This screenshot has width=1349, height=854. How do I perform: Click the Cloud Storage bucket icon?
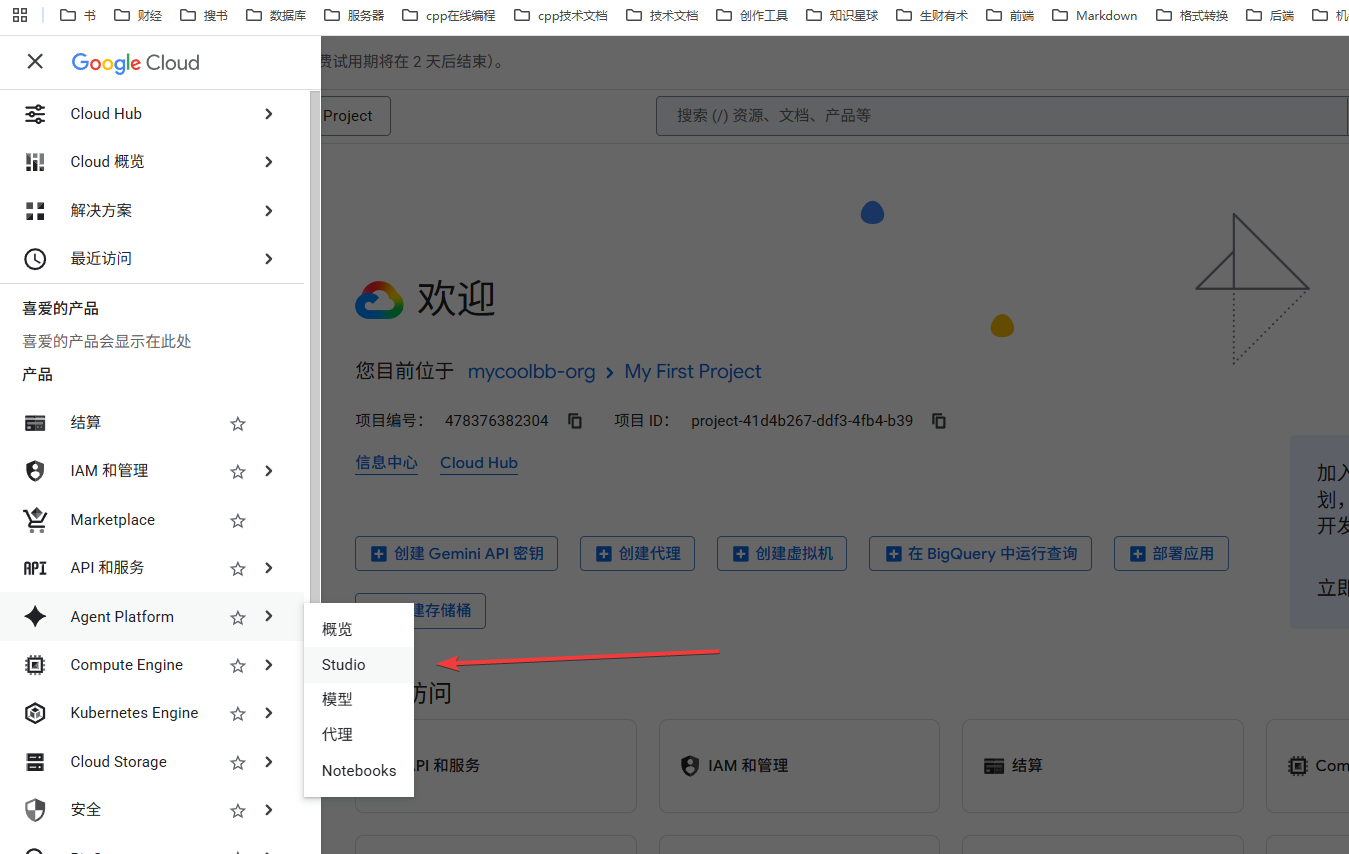(x=35, y=762)
